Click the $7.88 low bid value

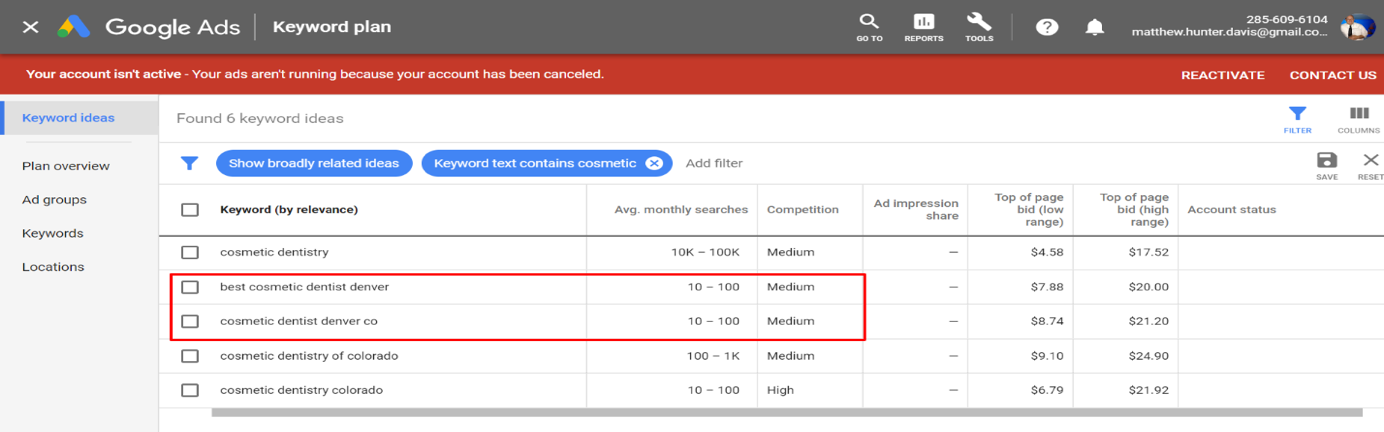pyautogui.click(x=1047, y=287)
